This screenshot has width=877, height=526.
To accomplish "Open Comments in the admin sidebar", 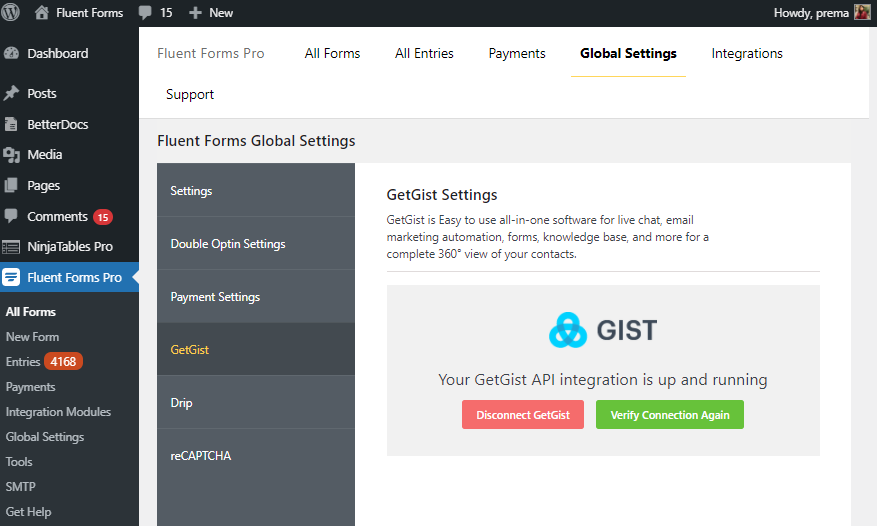I will tap(69, 216).
